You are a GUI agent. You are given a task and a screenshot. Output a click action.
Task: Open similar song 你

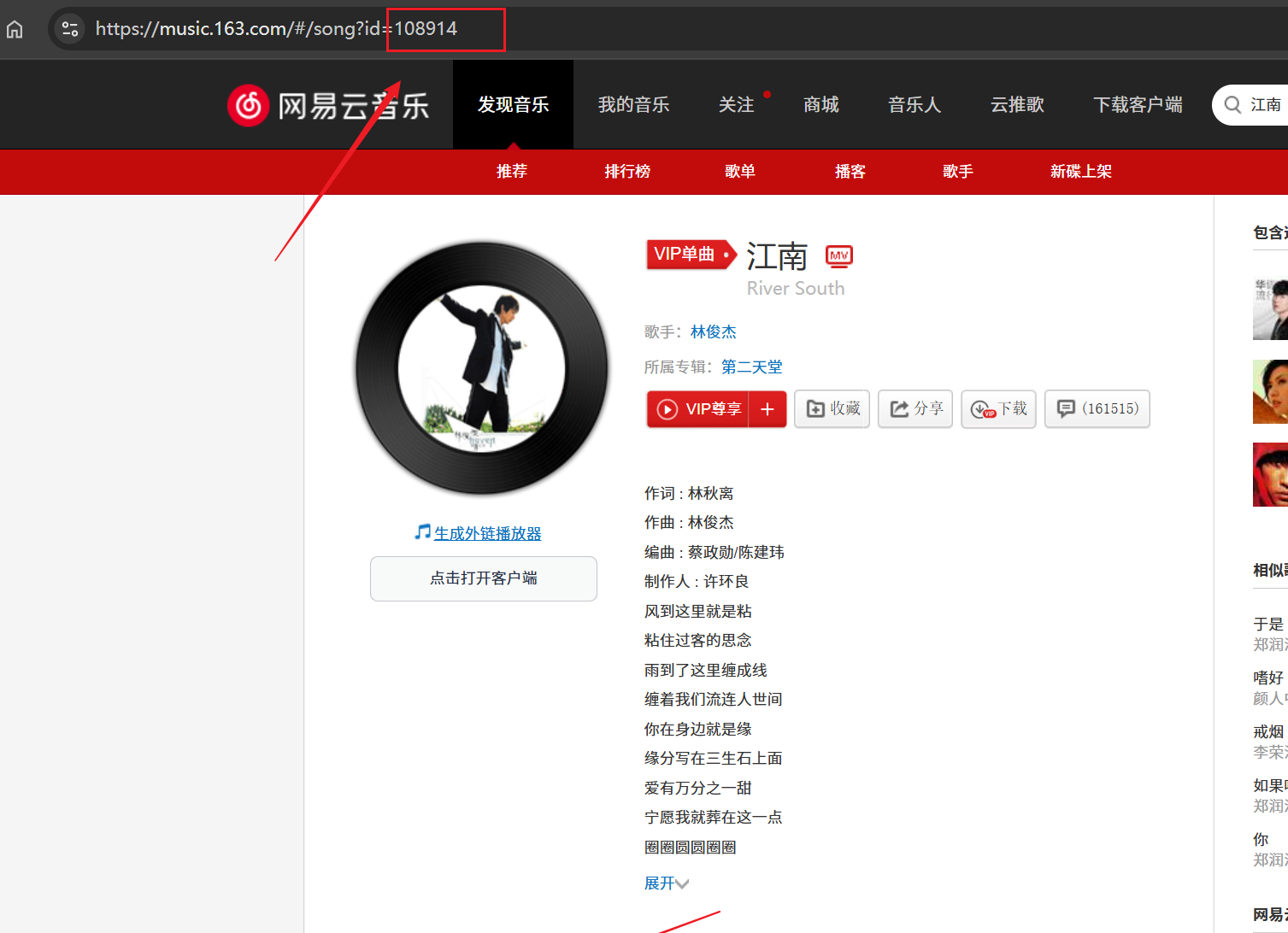click(1261, 839)
